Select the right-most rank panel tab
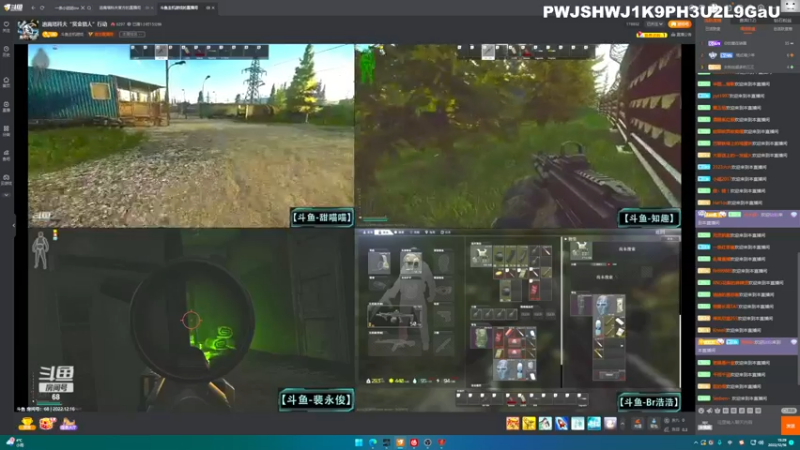 783,29
